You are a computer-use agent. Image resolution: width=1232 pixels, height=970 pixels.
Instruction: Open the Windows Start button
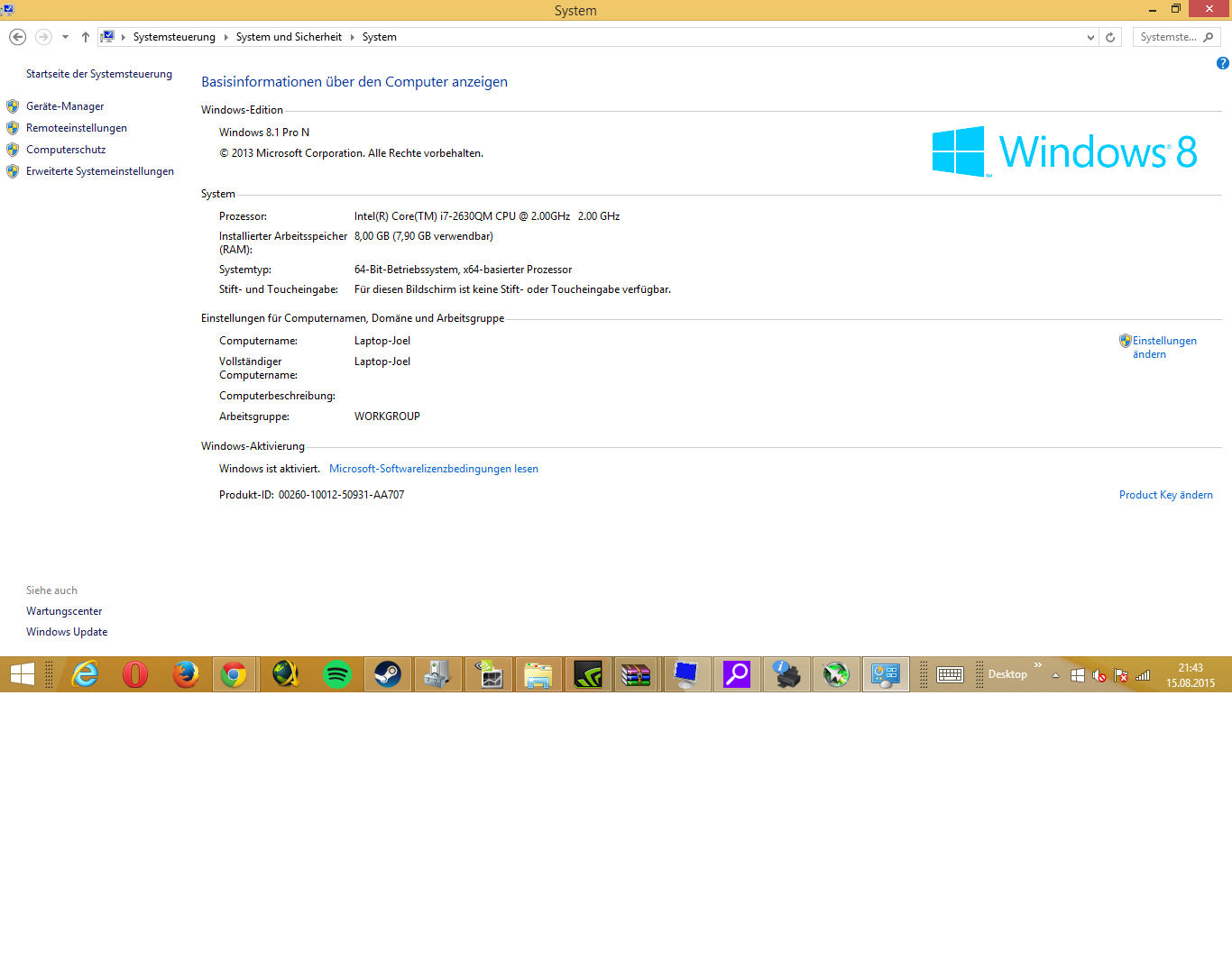(x=22, y=674)
